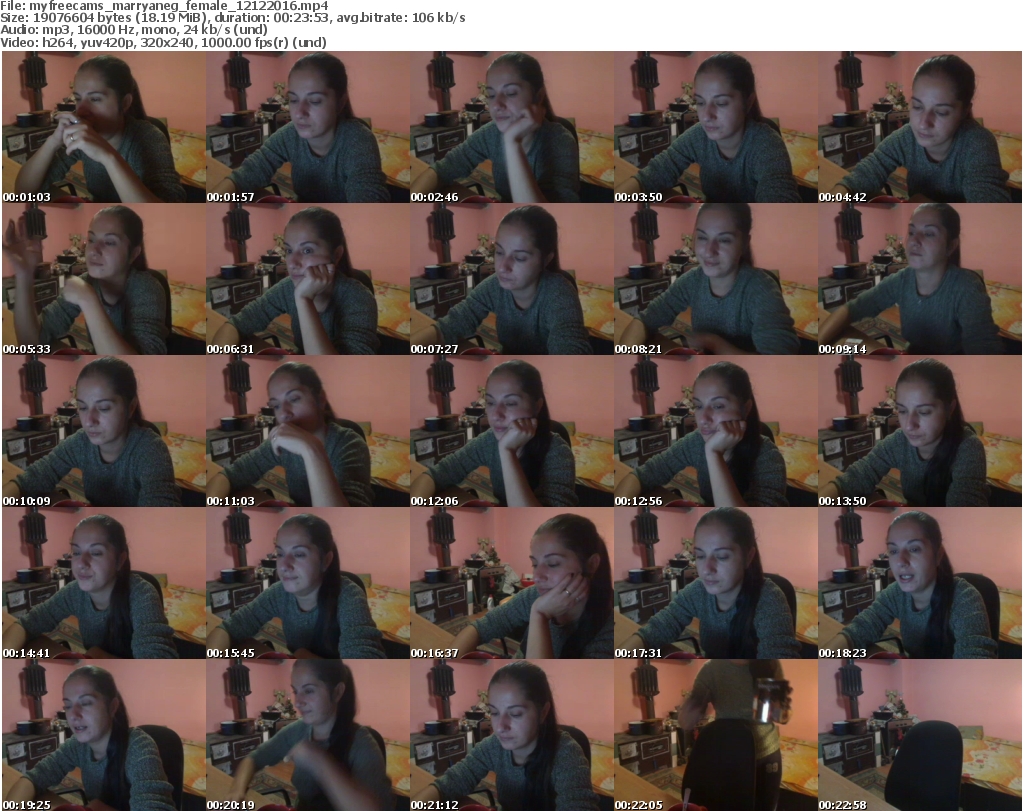Pick the 00:12:56 preview frame

coord(716,432)
